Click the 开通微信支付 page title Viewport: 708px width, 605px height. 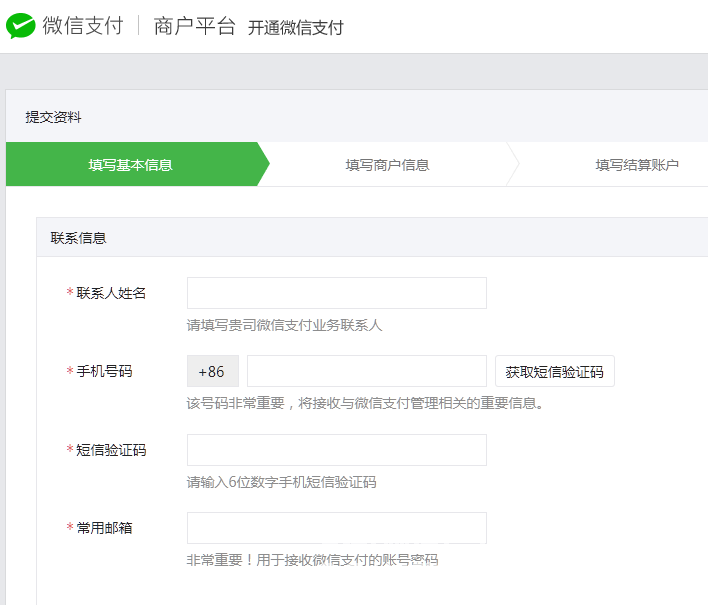point(296,28)
